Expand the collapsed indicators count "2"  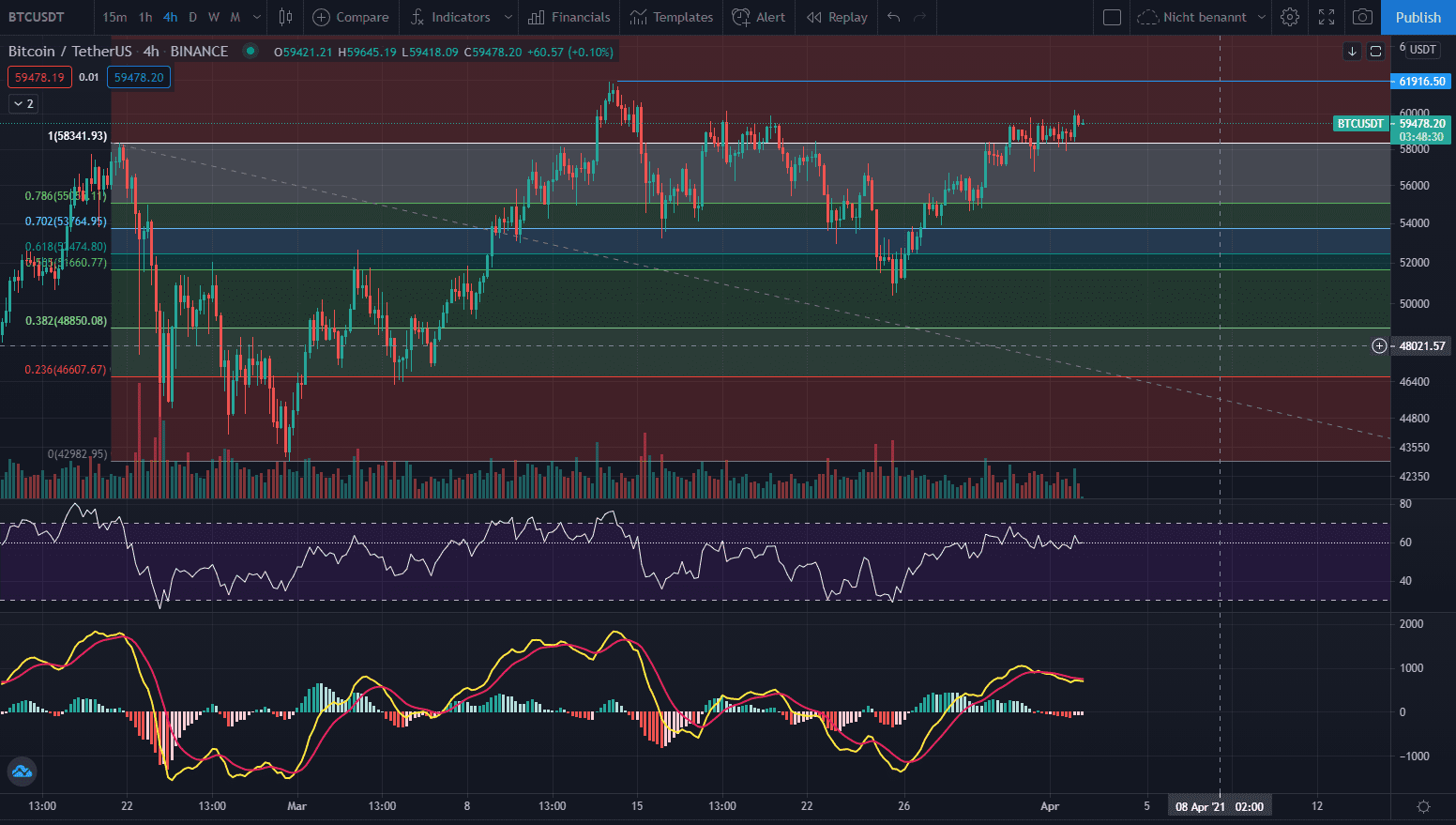coord(23,103)
